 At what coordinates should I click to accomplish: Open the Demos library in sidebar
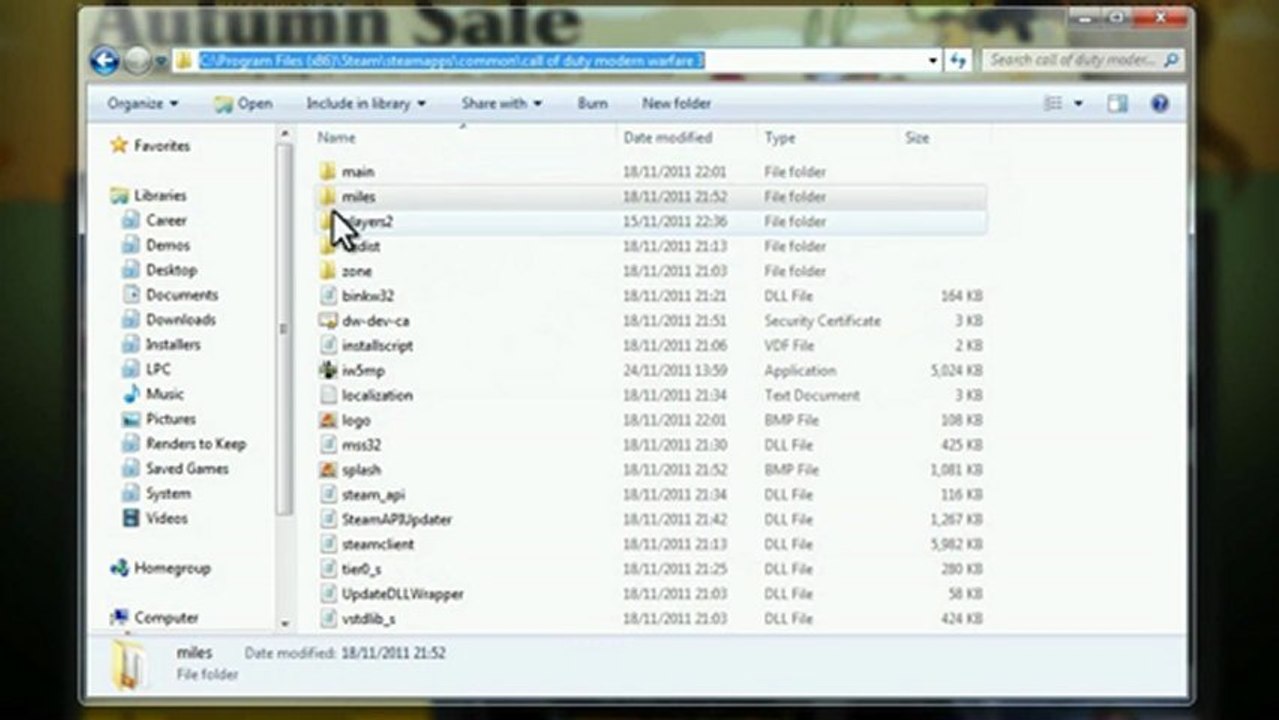tap(168, 245)
